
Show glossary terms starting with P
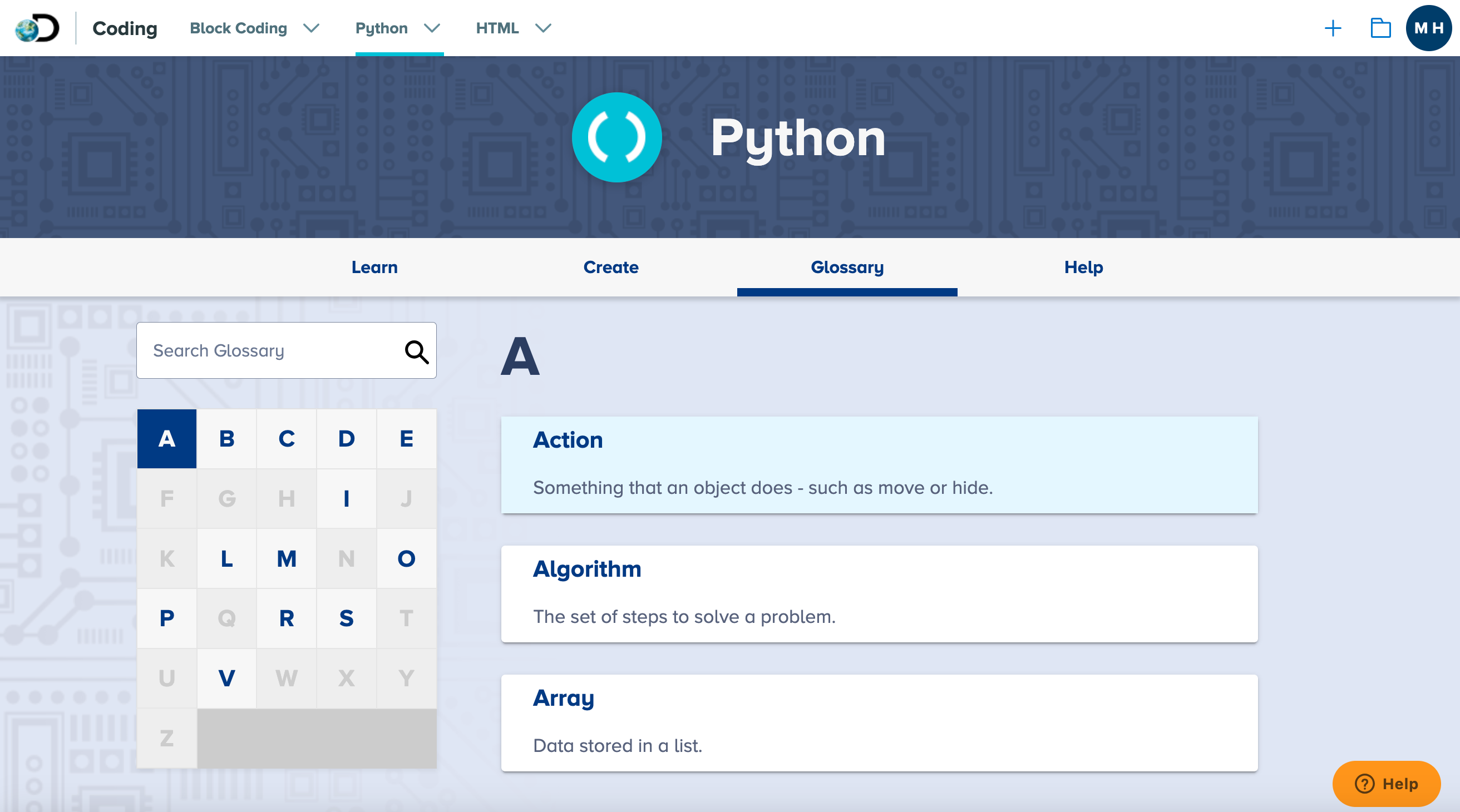click(x=166, y=618)
